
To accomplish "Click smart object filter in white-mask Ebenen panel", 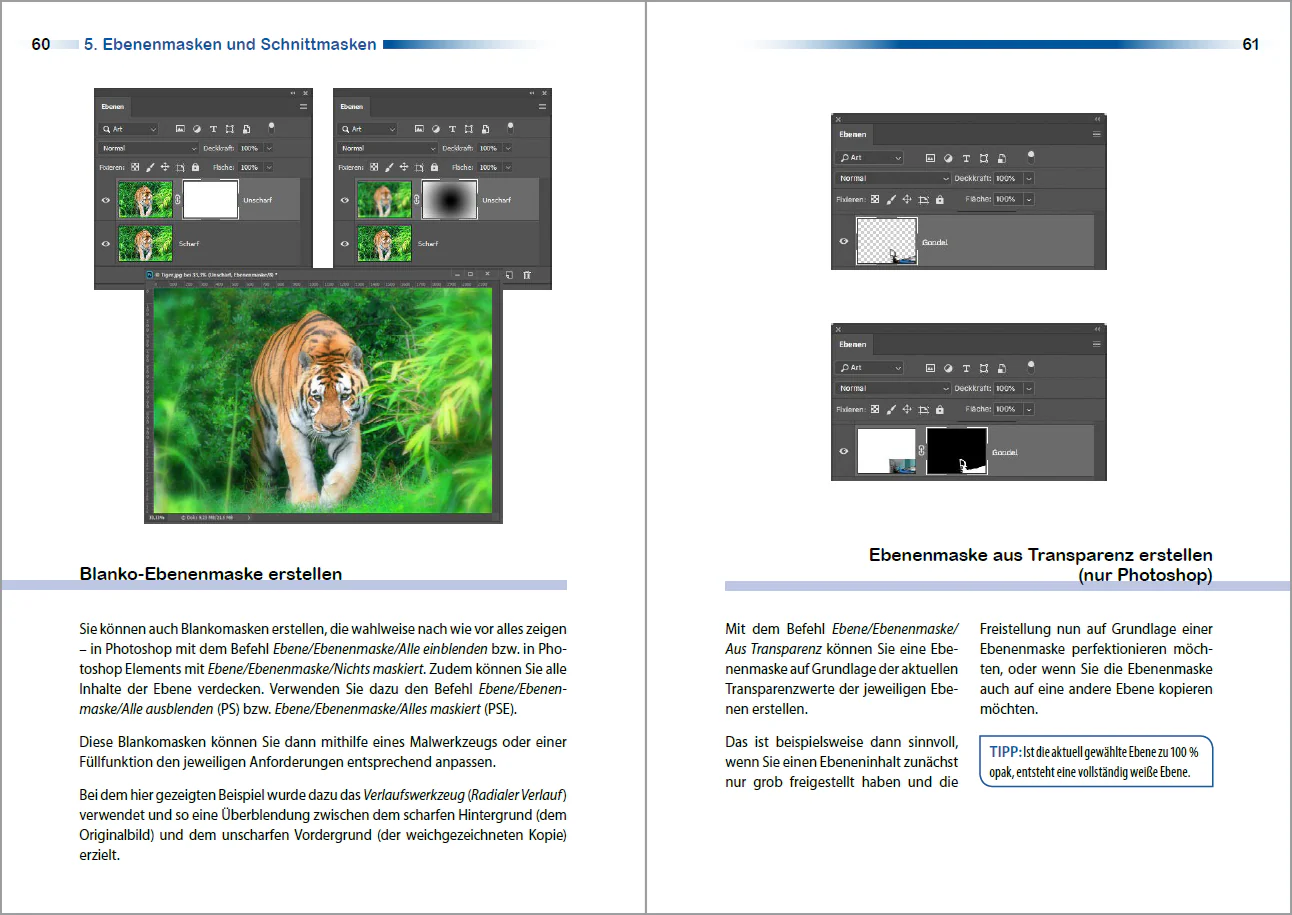I will pos(246,129).
